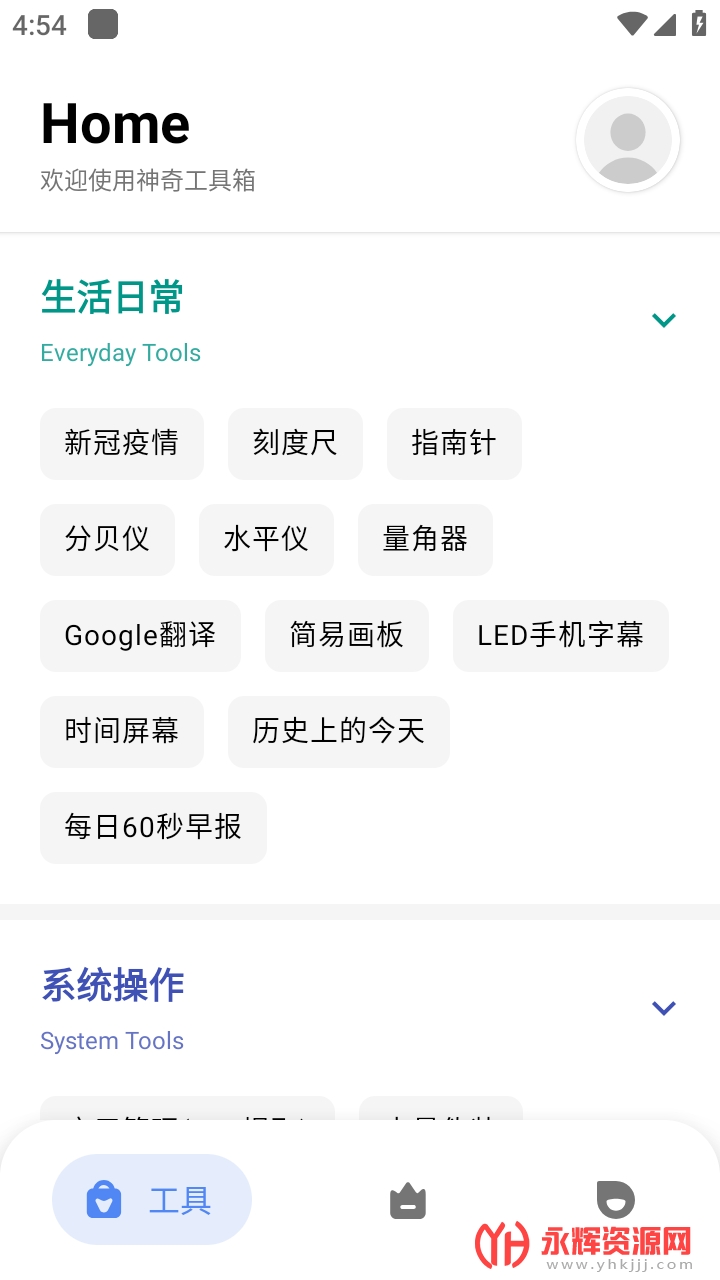
Task: Open the 简易画板 drawing board
Action: [x=347, y=636]
